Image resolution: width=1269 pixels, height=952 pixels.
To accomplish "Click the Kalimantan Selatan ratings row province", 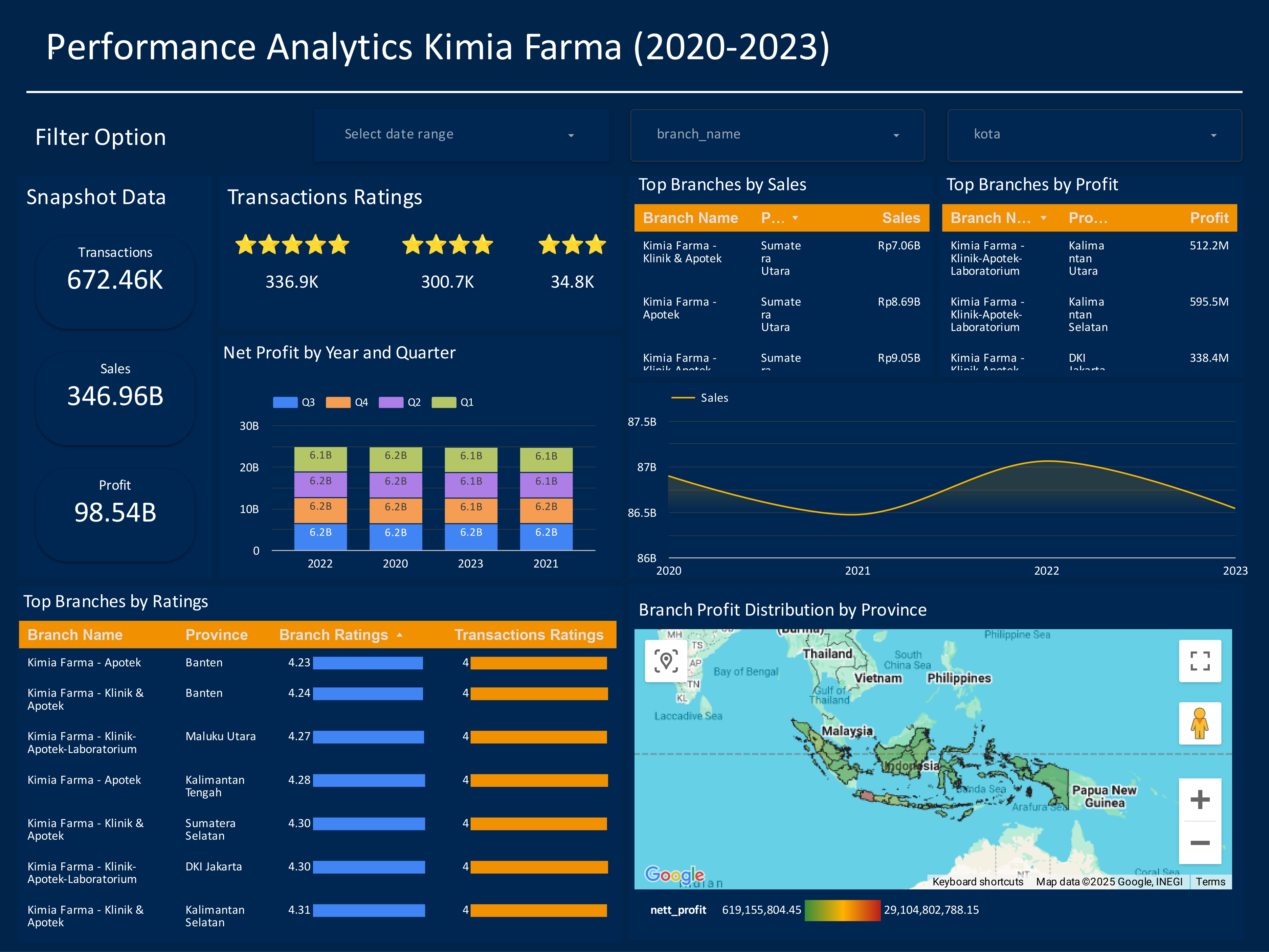I will click(215, 916).
